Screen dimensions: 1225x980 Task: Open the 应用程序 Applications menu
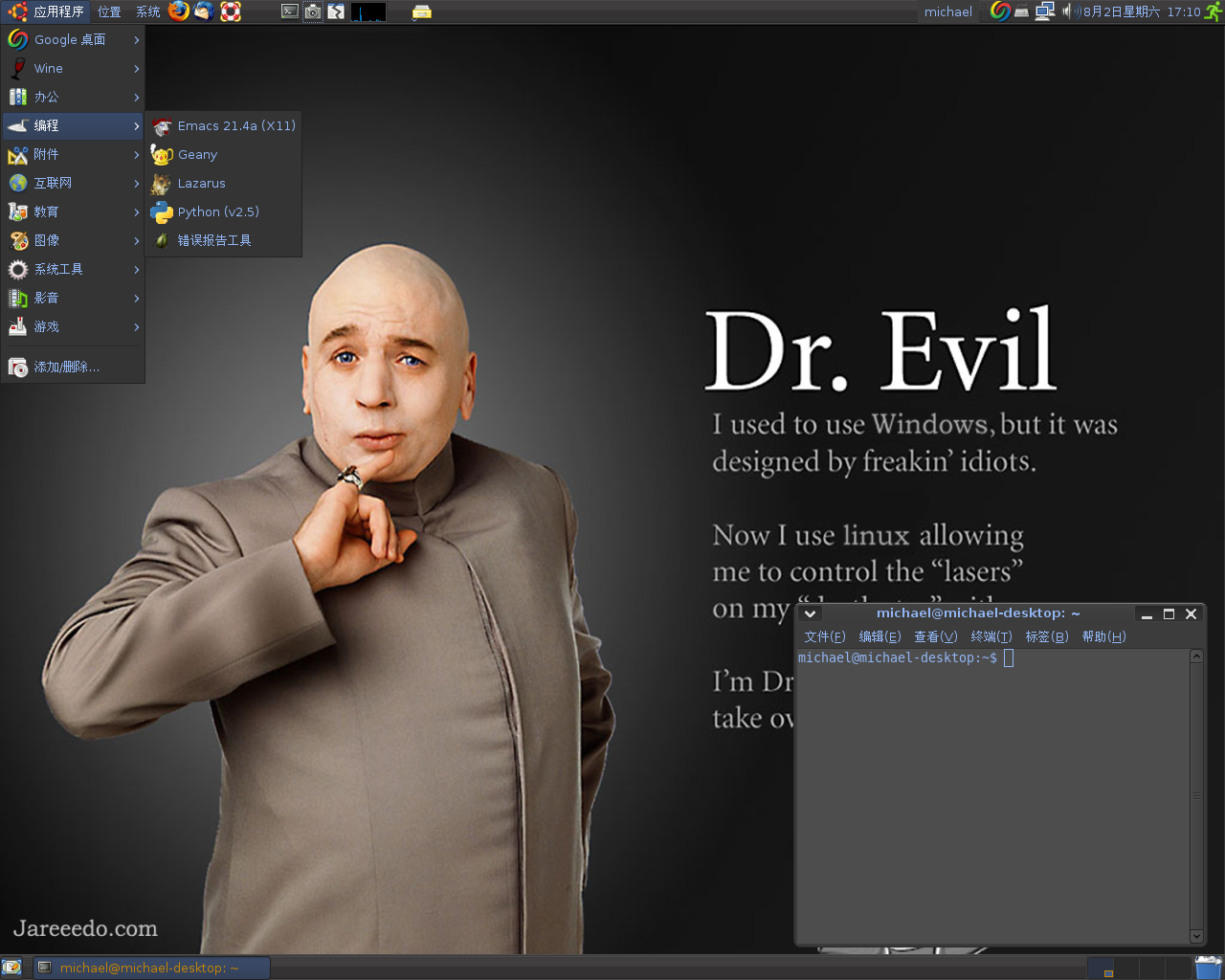click(47, 11)
